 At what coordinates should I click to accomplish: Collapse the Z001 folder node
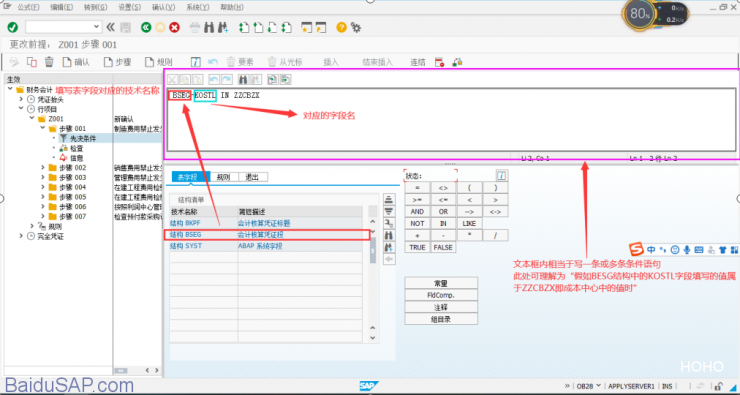click(31, 118)
